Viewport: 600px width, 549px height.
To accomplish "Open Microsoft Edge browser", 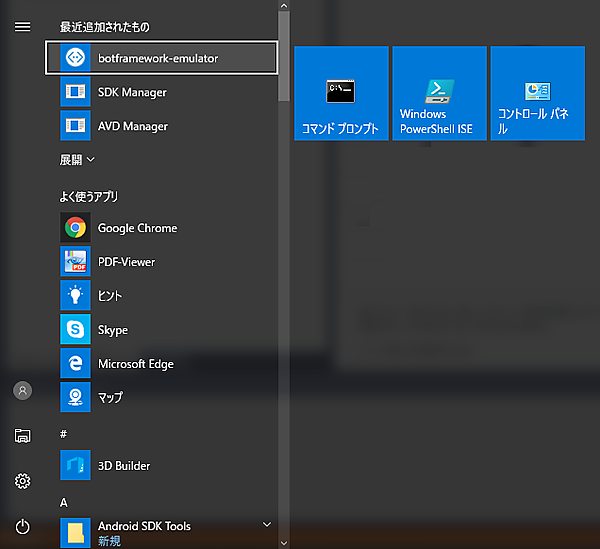I will click(135, 364).
